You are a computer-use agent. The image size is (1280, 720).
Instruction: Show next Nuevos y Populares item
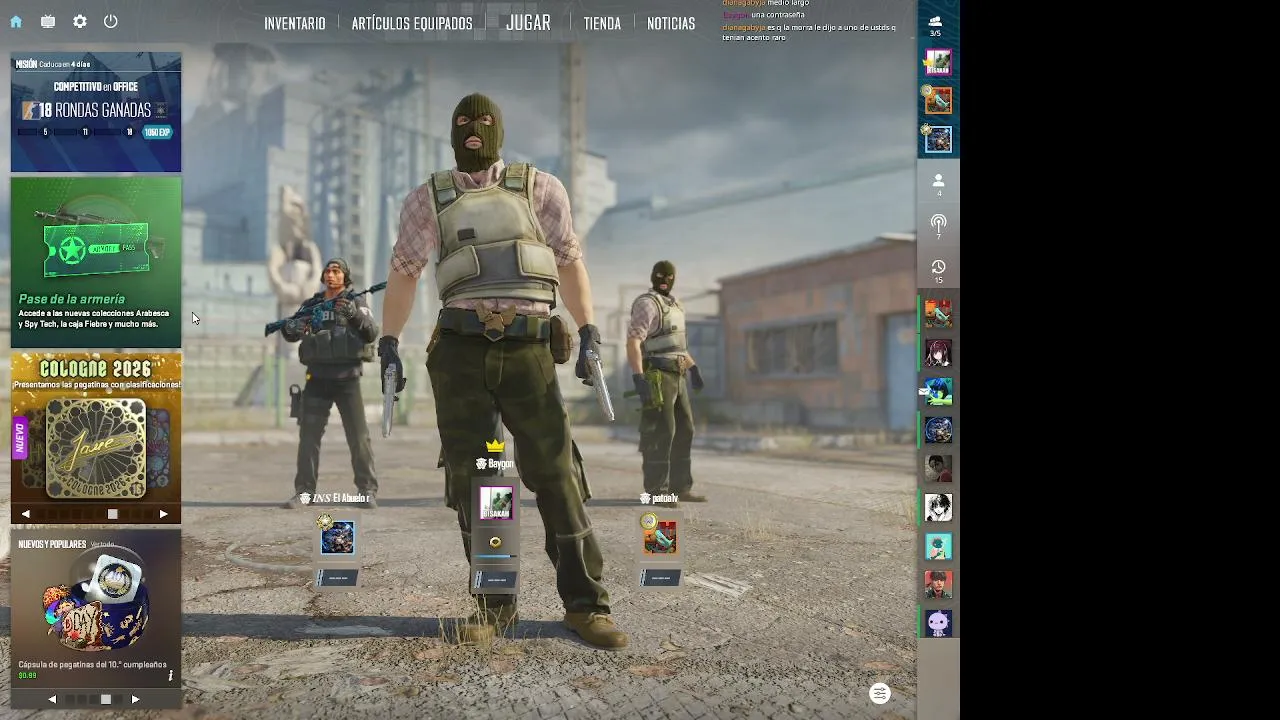(x=135, y=699)
